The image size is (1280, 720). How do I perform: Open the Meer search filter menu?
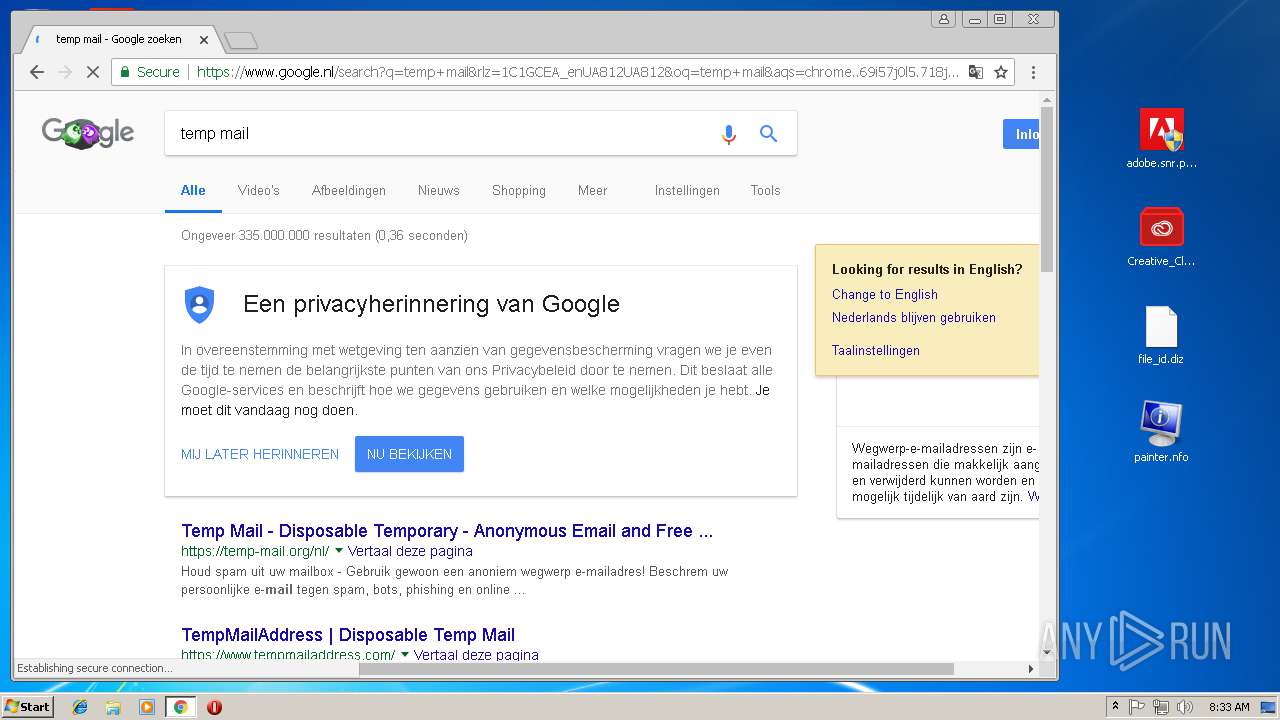(x=592, y=190)
